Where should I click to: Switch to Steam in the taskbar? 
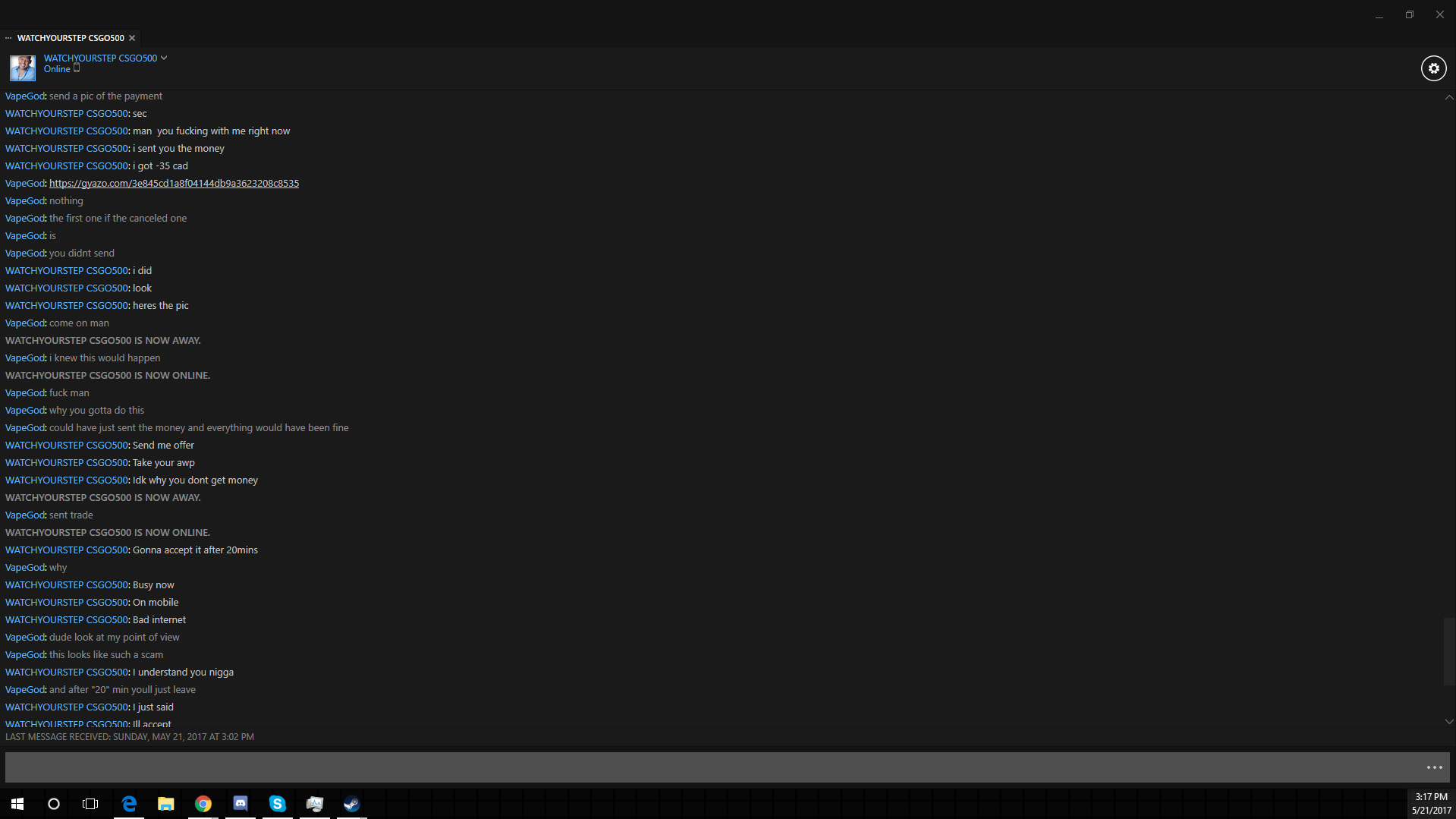(x=352, y=803)
